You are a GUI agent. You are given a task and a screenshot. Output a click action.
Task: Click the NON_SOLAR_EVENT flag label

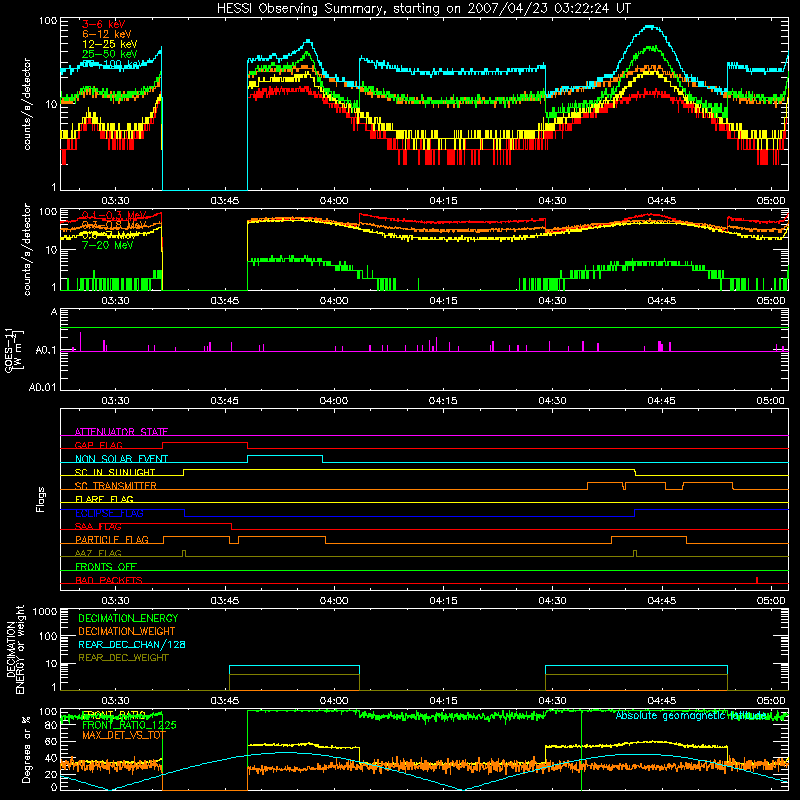(121, 459)
